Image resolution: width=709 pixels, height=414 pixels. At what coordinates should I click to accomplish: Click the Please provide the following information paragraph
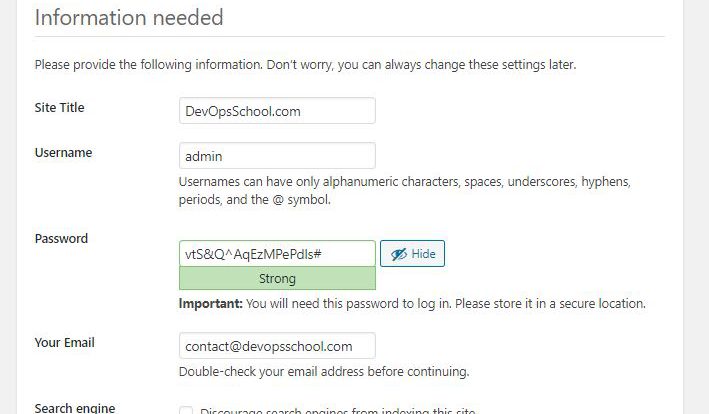[x=305, y=65]
